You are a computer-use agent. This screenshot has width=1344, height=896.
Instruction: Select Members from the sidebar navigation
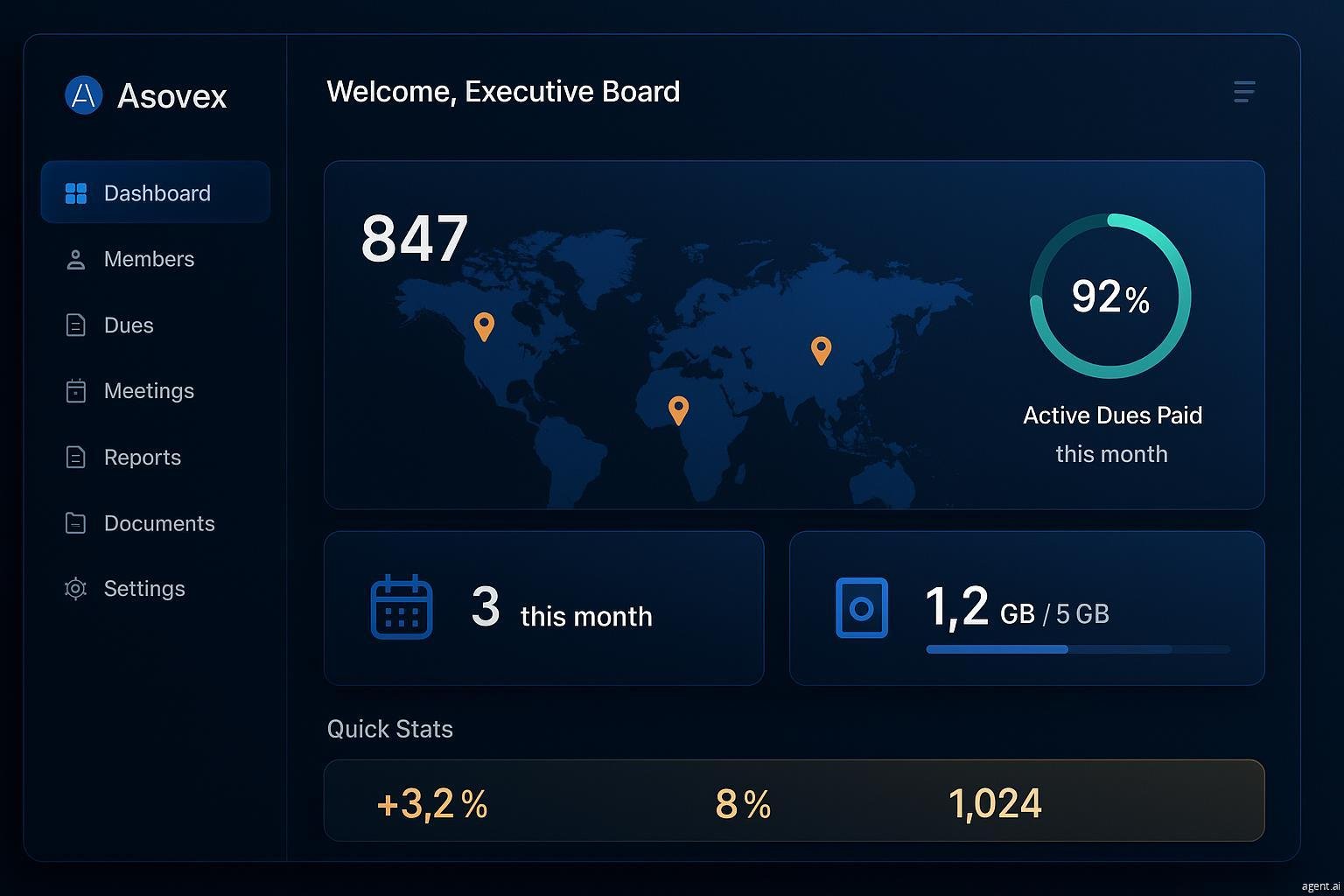click(149, 259)
